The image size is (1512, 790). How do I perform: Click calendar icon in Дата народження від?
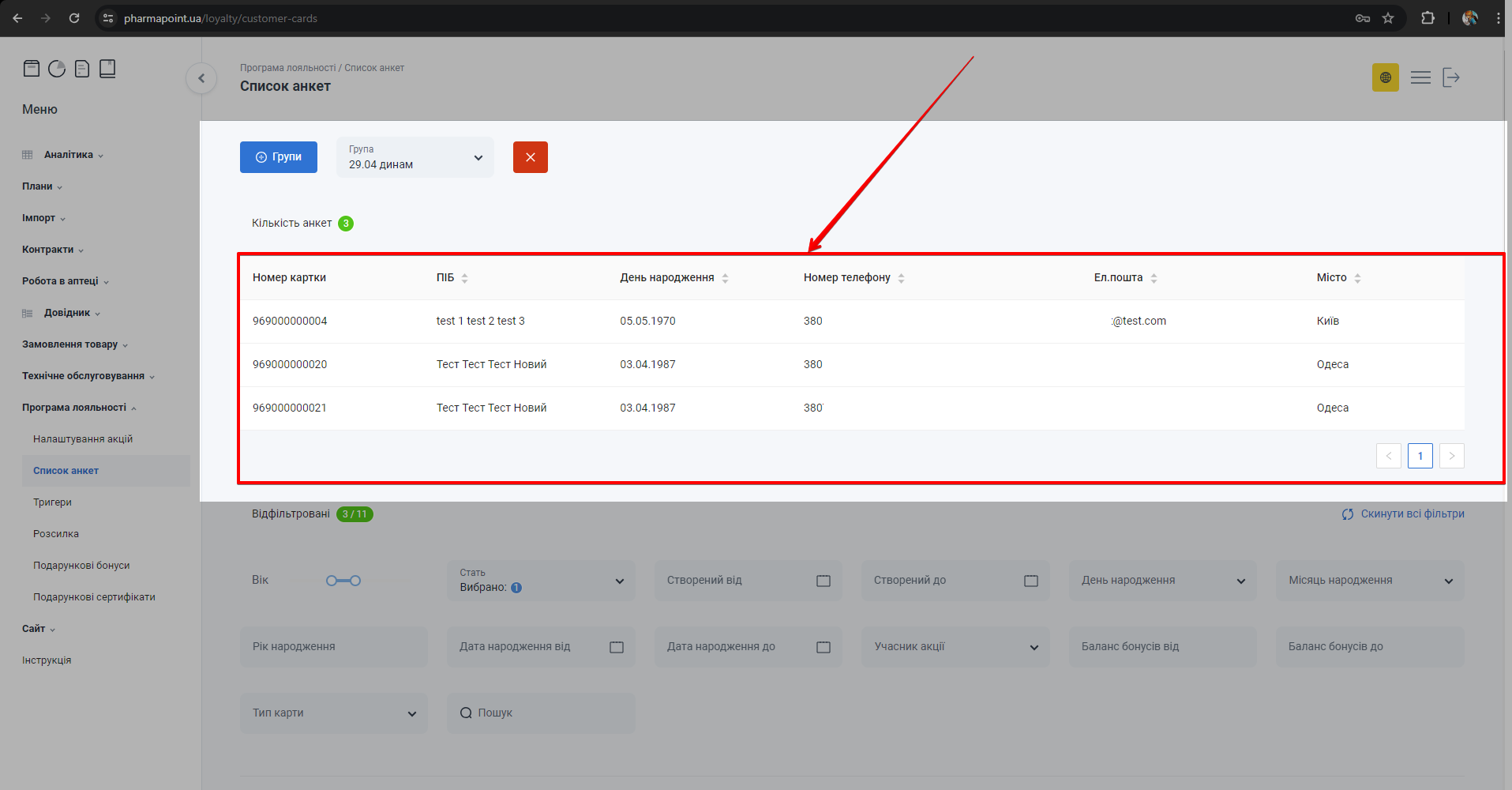click(617, 647)
